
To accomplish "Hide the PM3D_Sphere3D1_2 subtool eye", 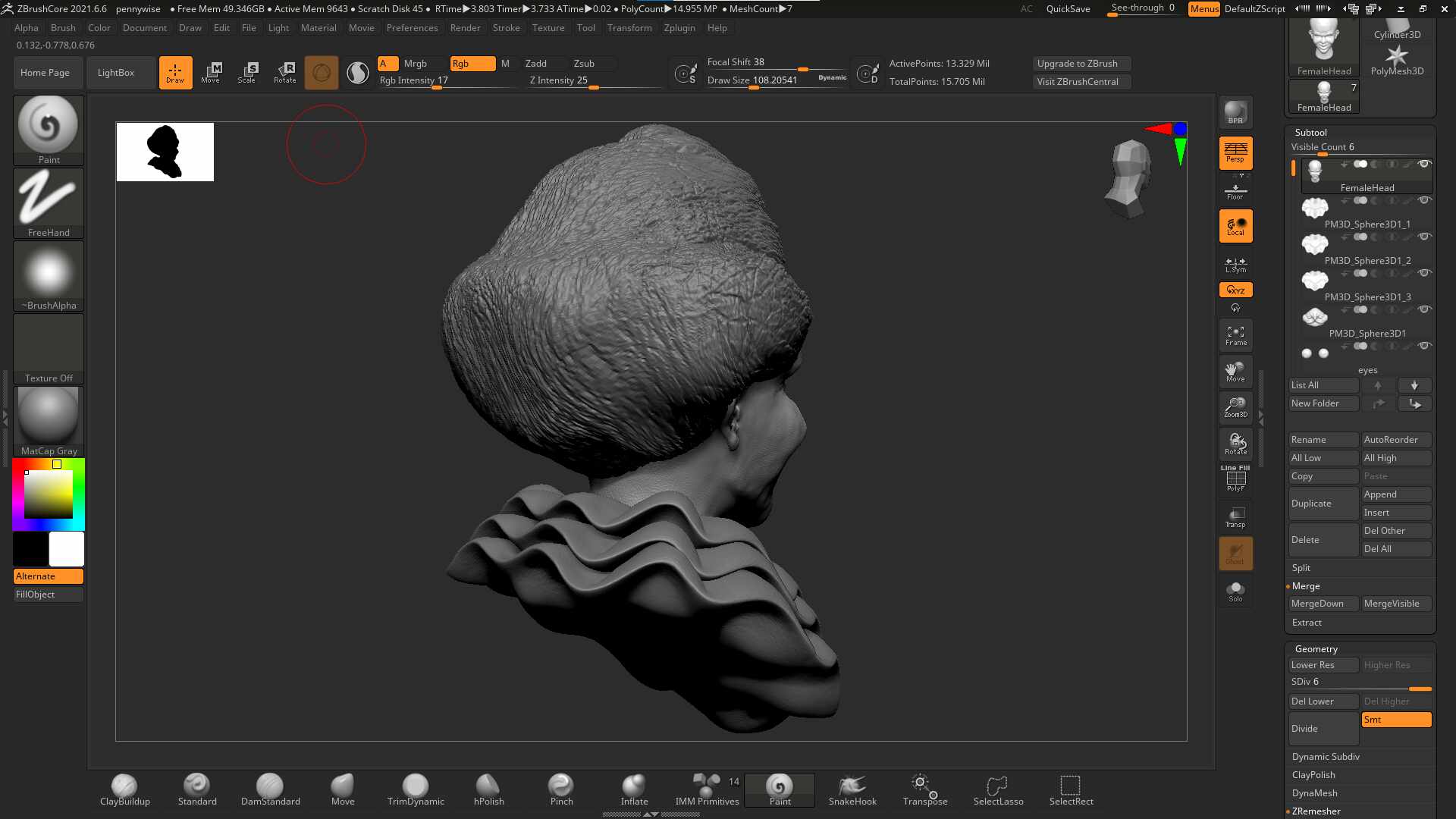I will (x=1424, y=237).
